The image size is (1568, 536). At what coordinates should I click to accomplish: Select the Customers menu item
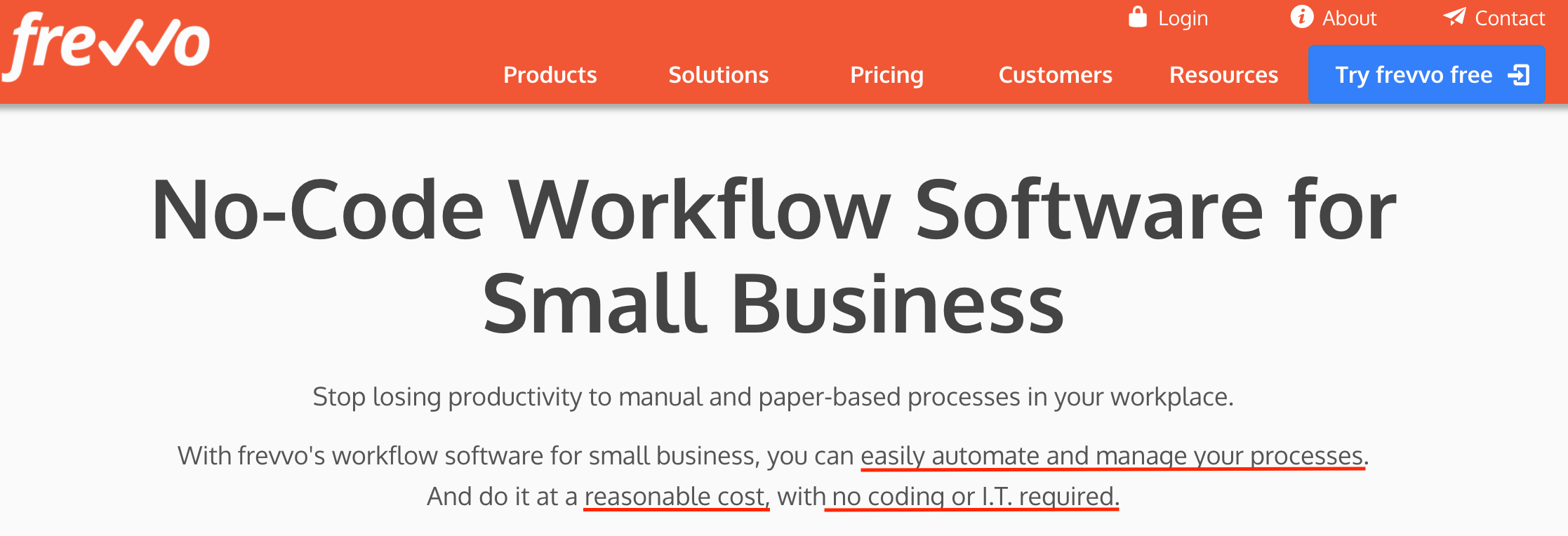point(1056,75)
